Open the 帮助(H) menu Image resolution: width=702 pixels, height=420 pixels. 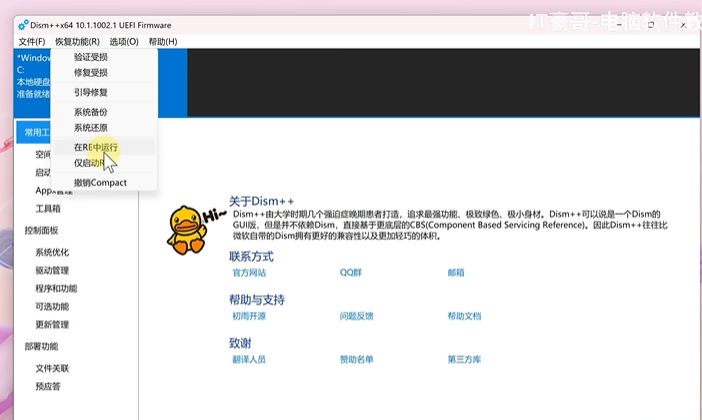point(163,42)
